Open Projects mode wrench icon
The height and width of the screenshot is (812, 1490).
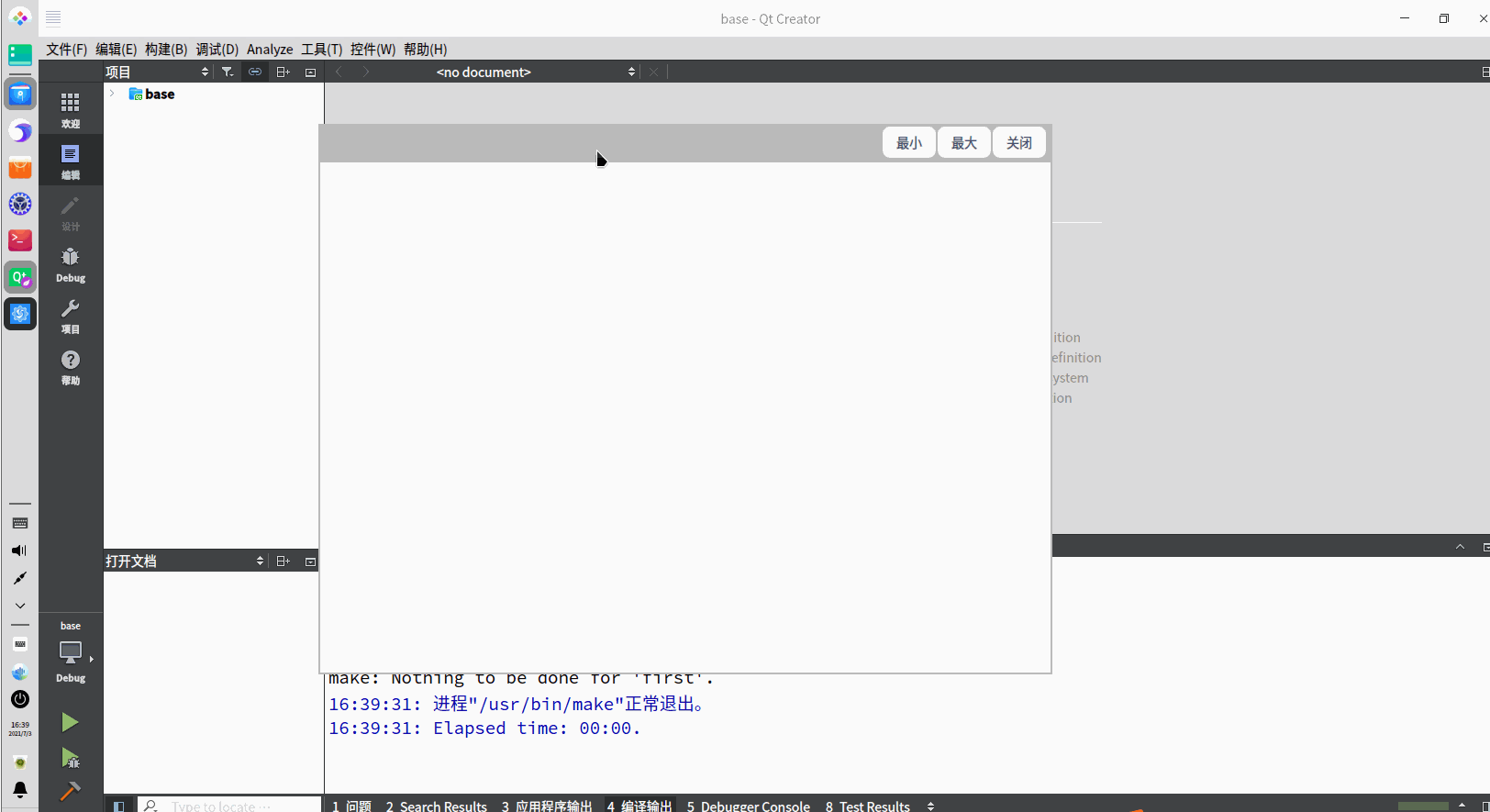click(71, 315)
